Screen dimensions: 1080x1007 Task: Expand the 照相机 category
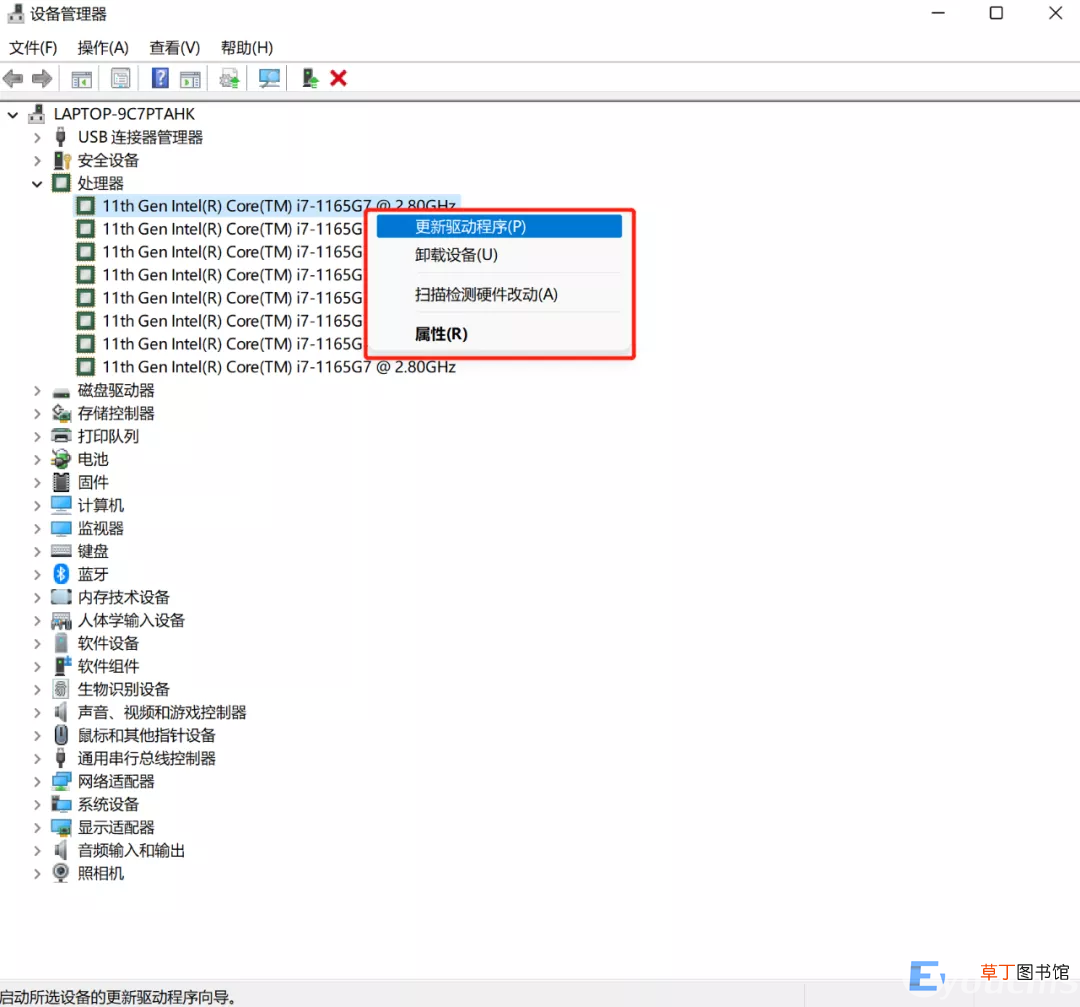pos(37,873)
